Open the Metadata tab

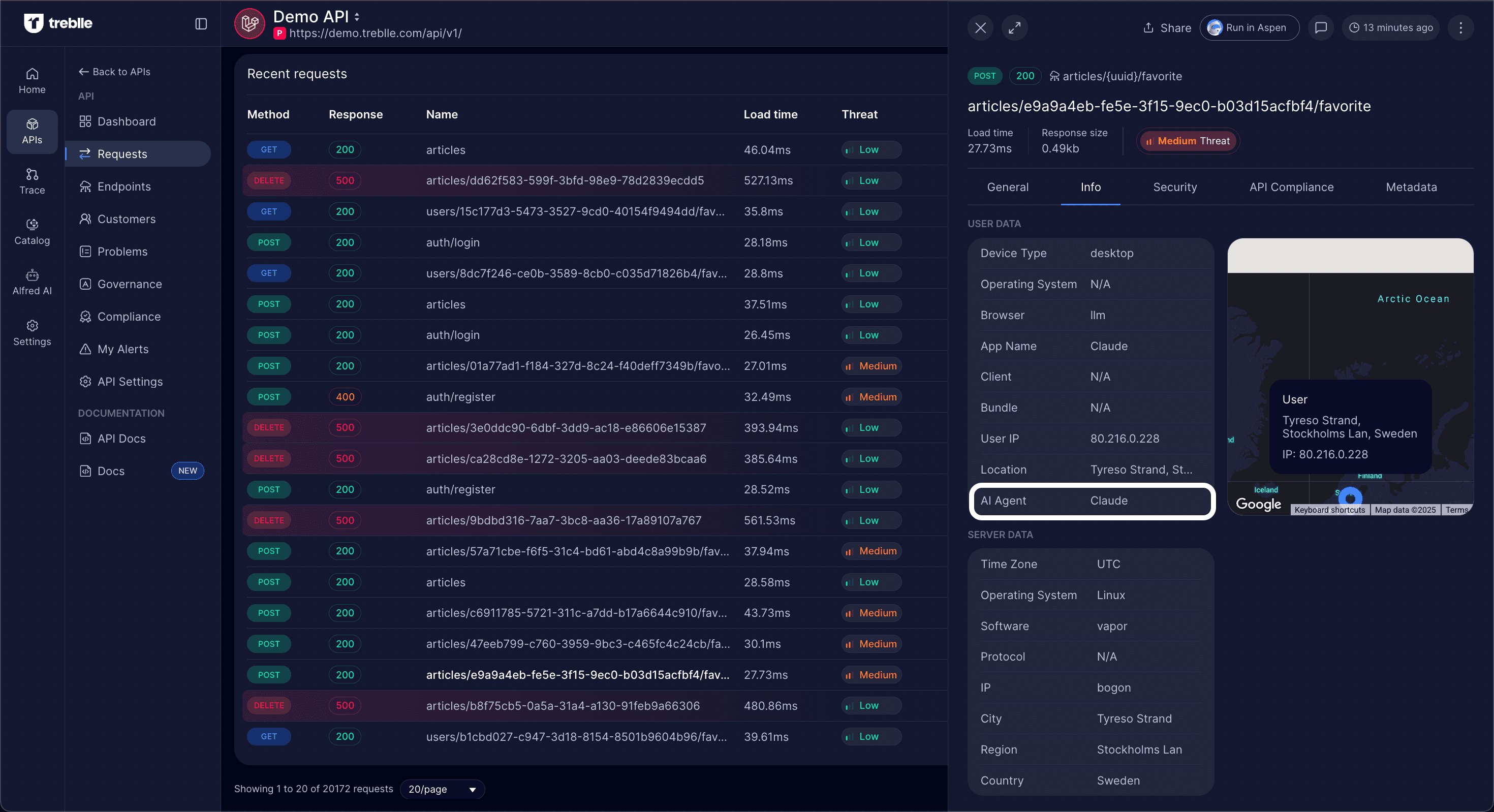[x=1411, y=187]
